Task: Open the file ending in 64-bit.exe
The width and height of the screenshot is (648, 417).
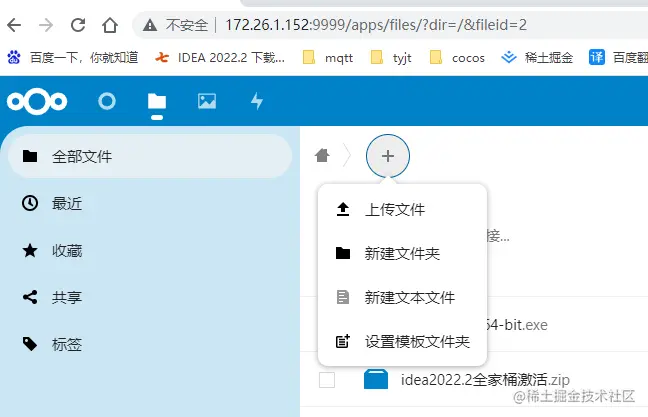Action: (x=517, y=325)
